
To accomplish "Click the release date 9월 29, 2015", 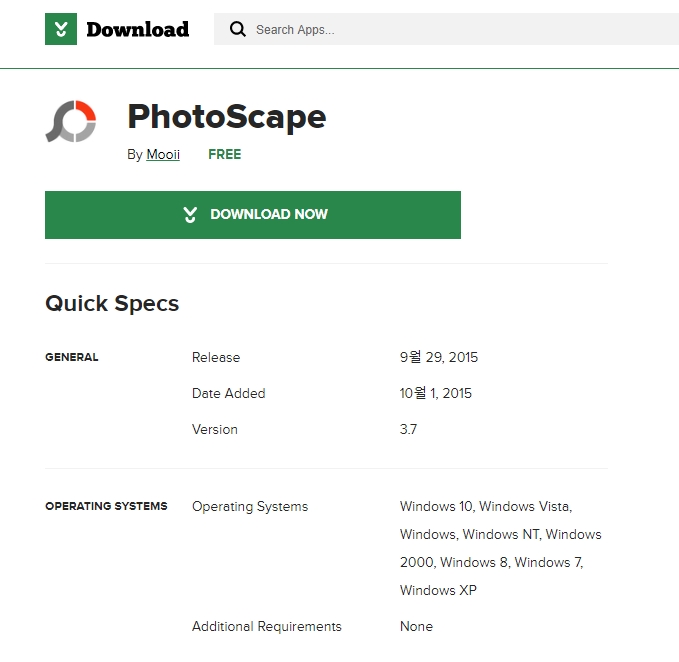I will pos(439,357).
